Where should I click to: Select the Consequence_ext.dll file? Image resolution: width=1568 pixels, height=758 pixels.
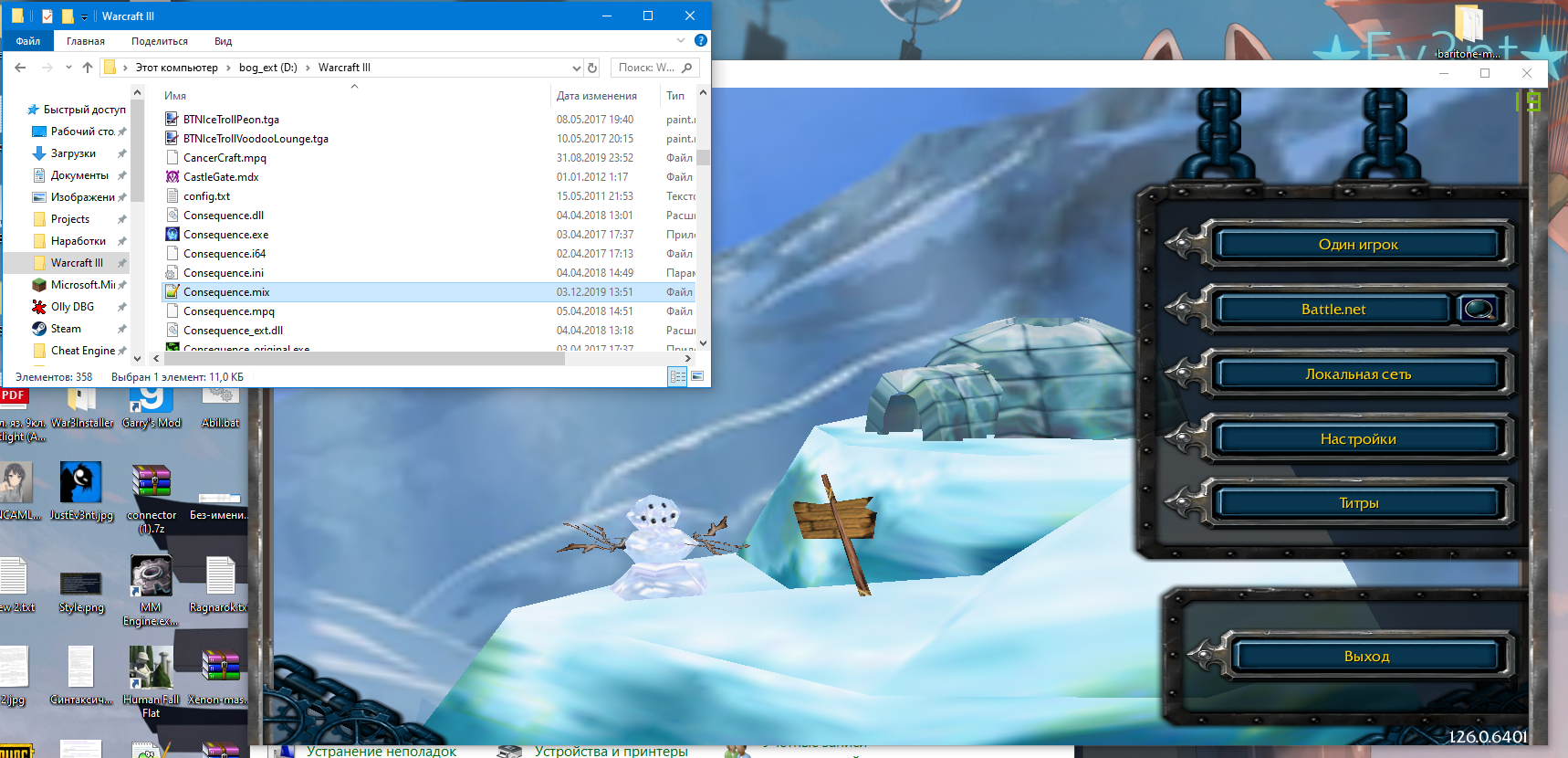click(233, 331)
